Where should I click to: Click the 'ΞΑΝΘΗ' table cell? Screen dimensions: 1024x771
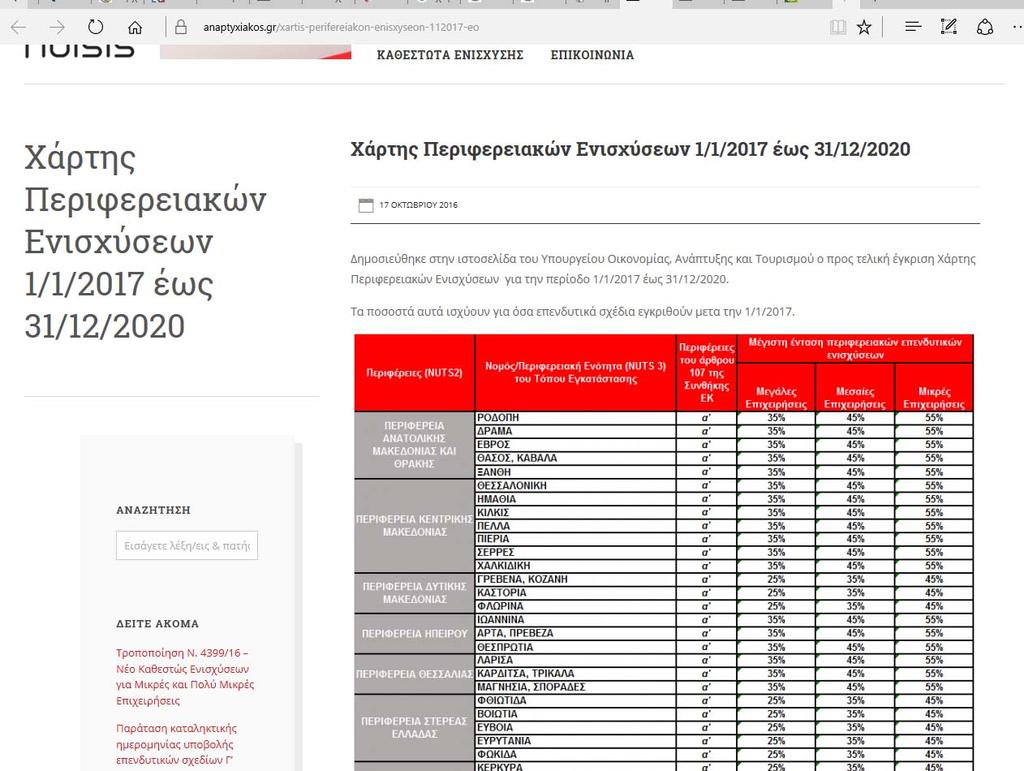pyautogui.click(x=575, y=472)
